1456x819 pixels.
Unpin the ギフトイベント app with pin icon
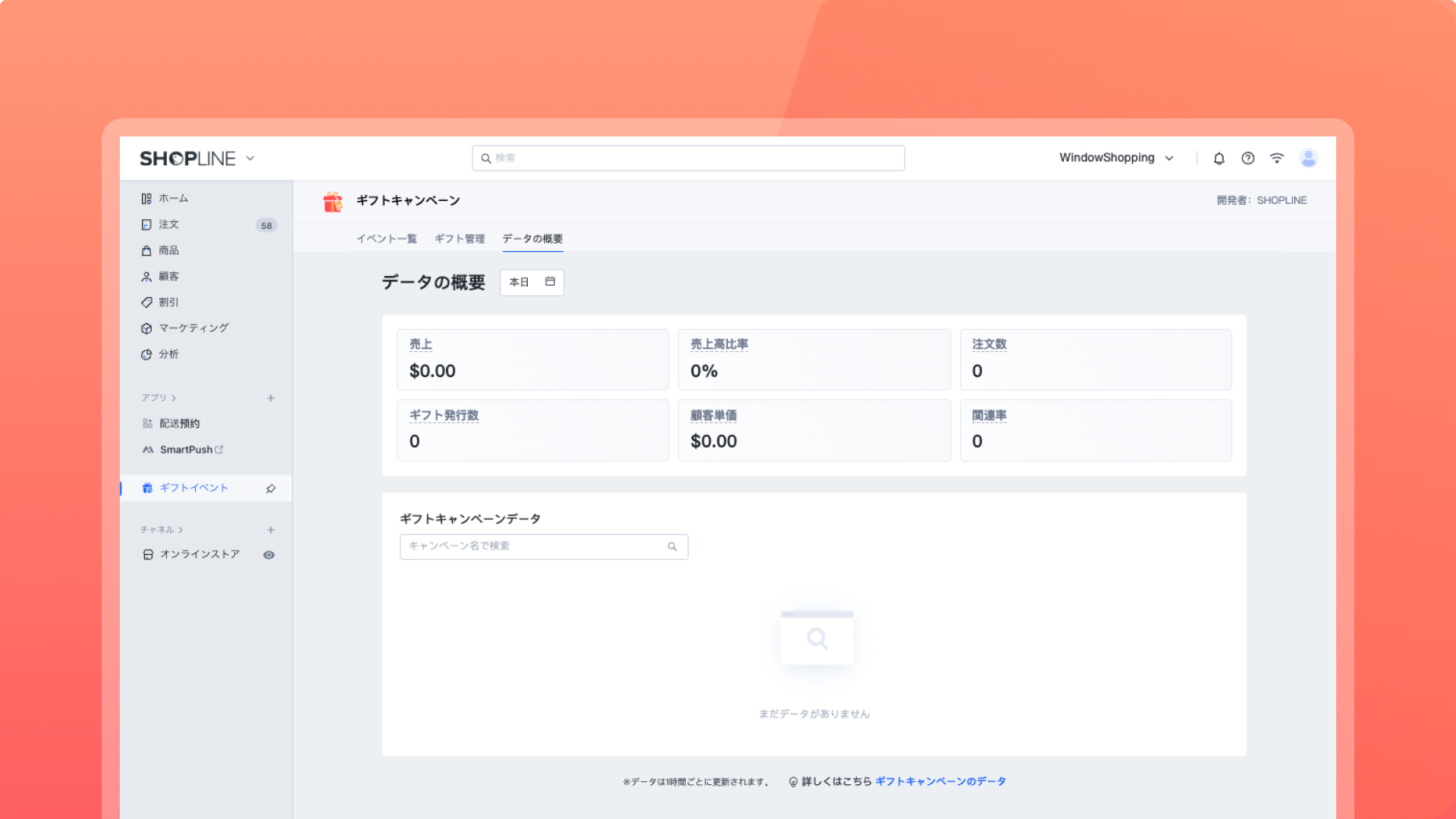[271, 489]
